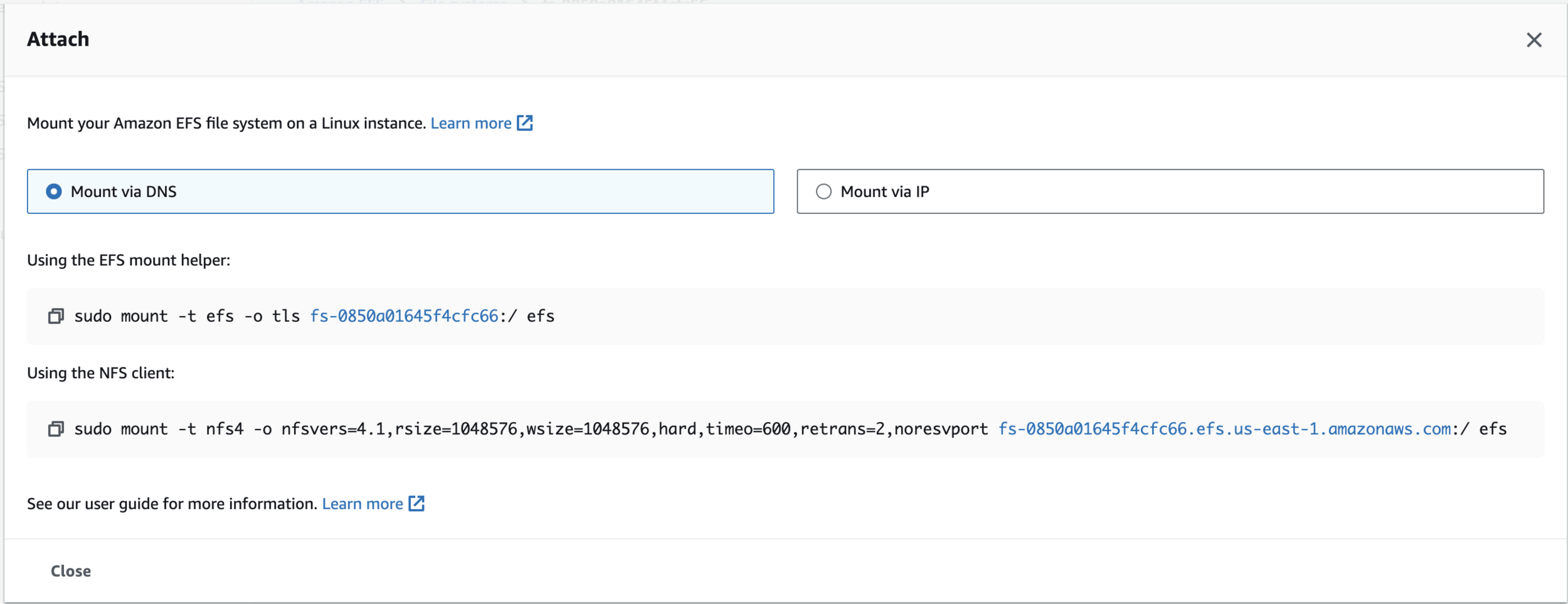The image size is (1568, 604).
Task: Click DNS name fs-0850a01645f4cfc66.efs.us-east-1.amazonaws.com
Action: [x=1224, y=429]
